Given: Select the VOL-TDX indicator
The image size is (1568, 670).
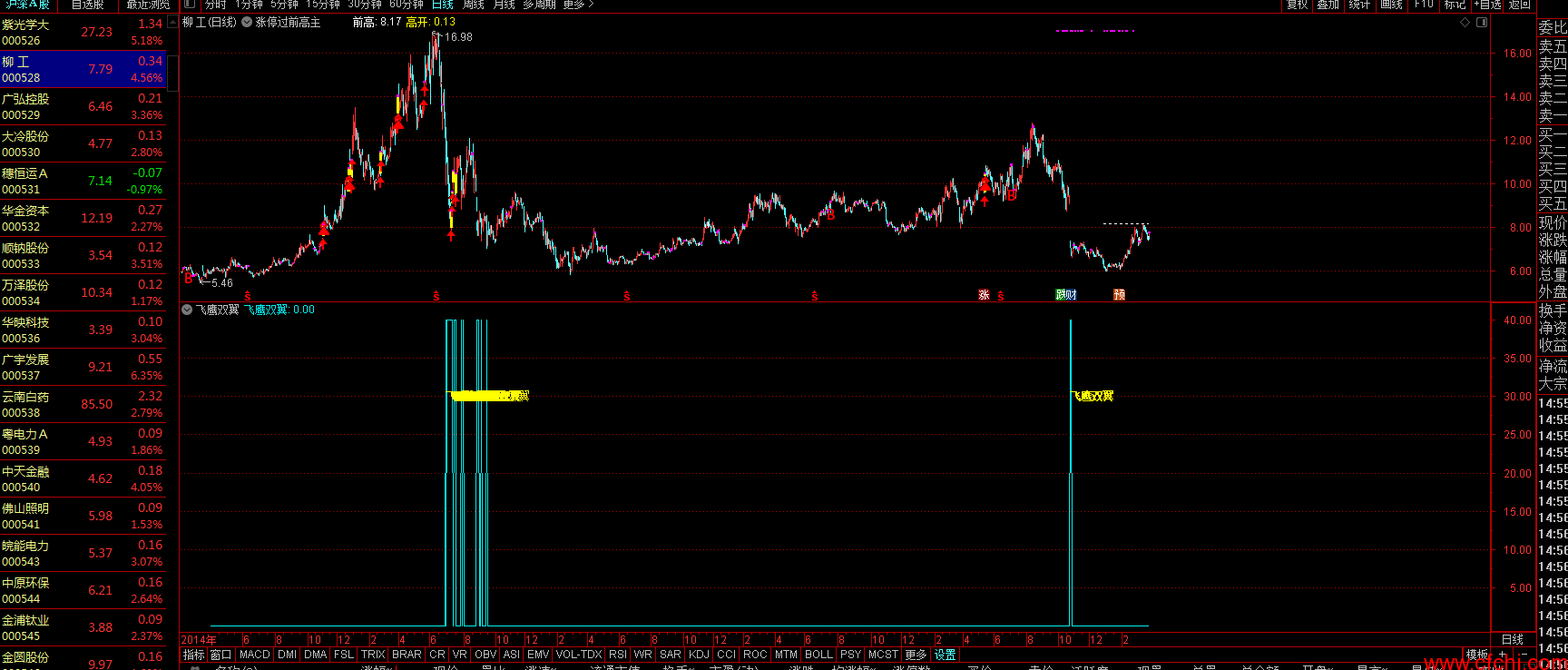Looking at the screenshot, I should tap(579, 655).
